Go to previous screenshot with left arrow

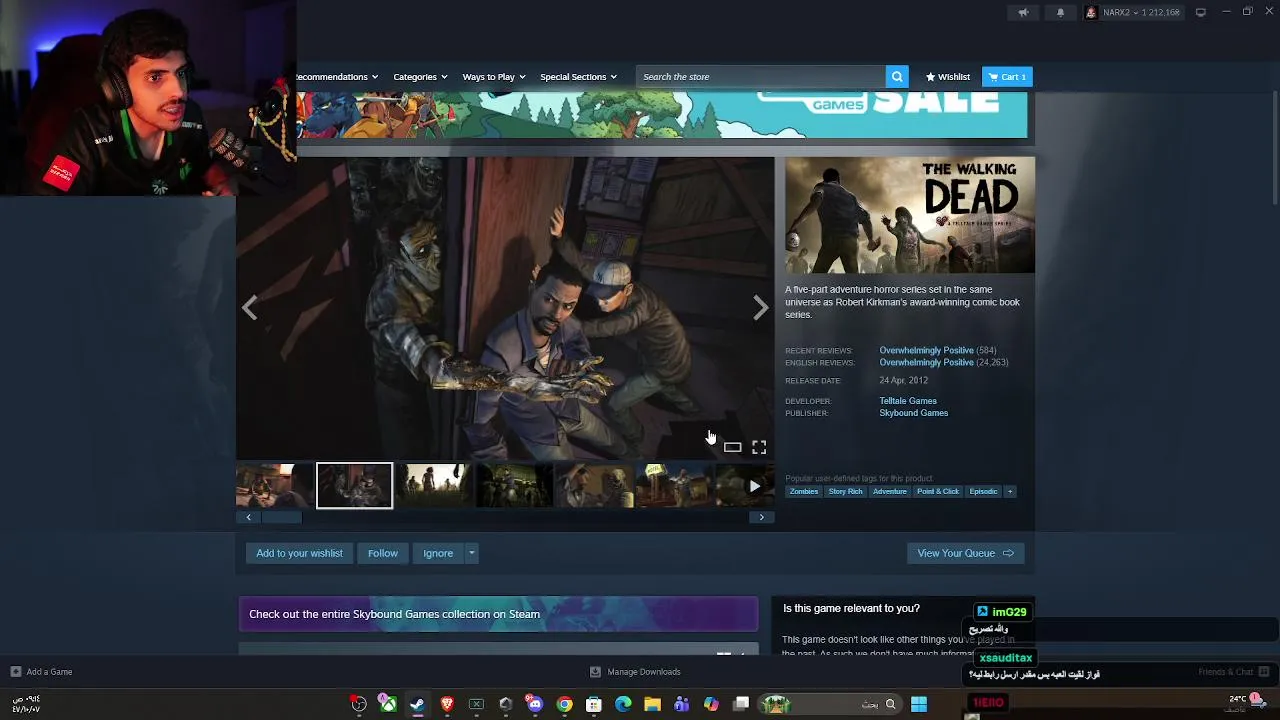pos(250,308)
